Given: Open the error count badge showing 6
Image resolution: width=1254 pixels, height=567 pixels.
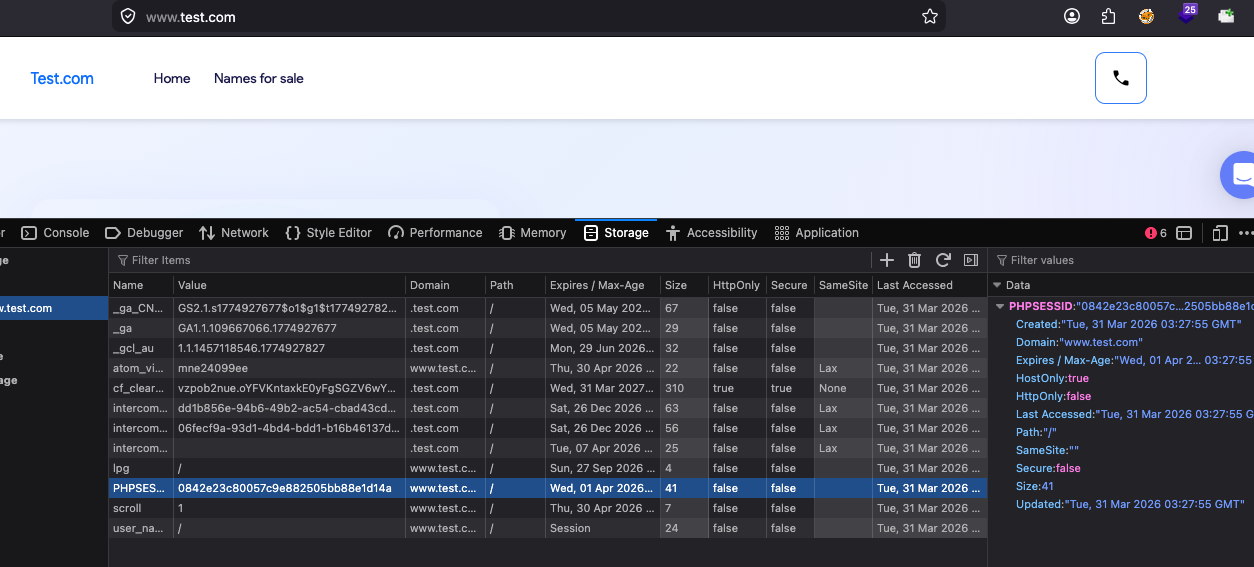Looking at the screenshot, I should point(1156,233).
